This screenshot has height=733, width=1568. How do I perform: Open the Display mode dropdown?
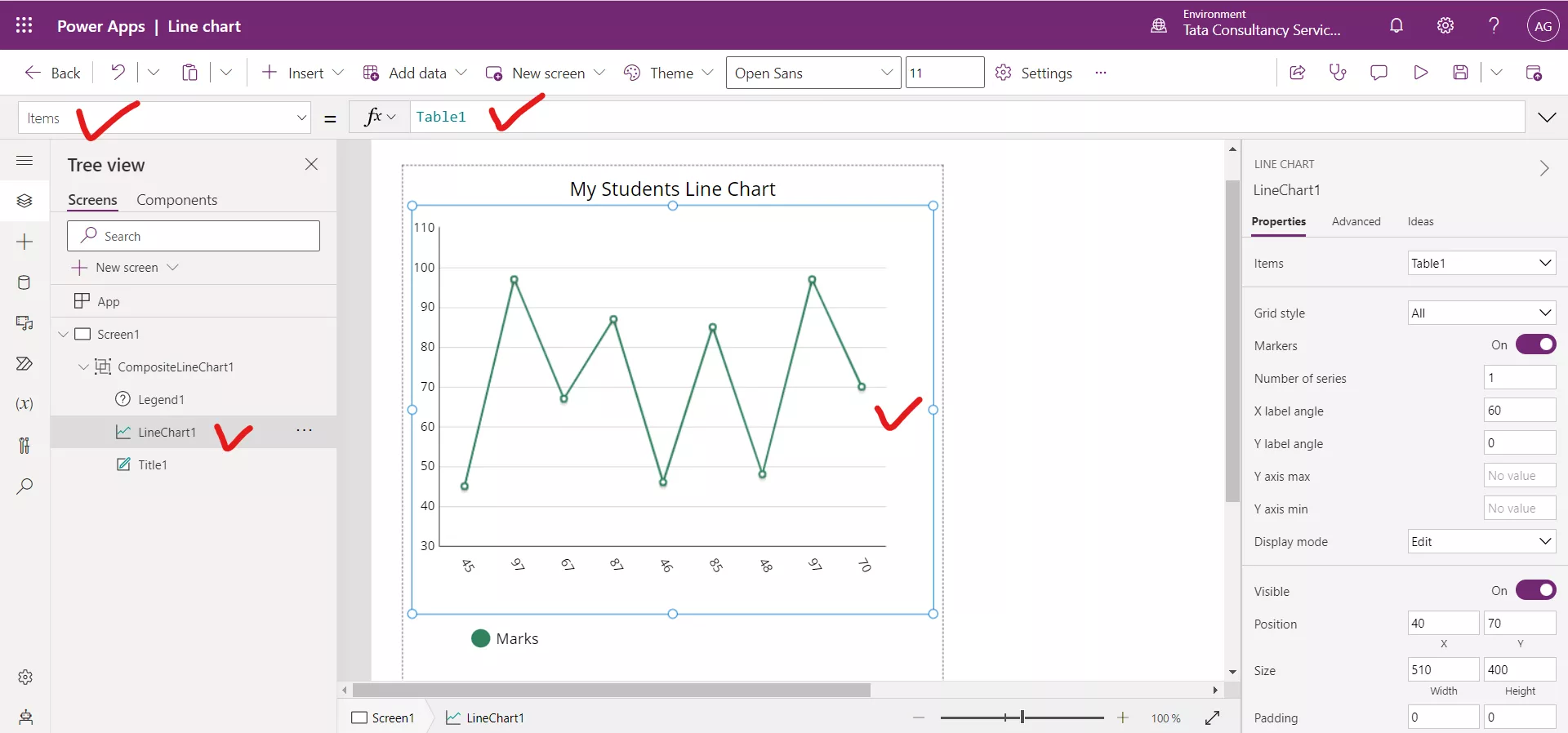1481,541
